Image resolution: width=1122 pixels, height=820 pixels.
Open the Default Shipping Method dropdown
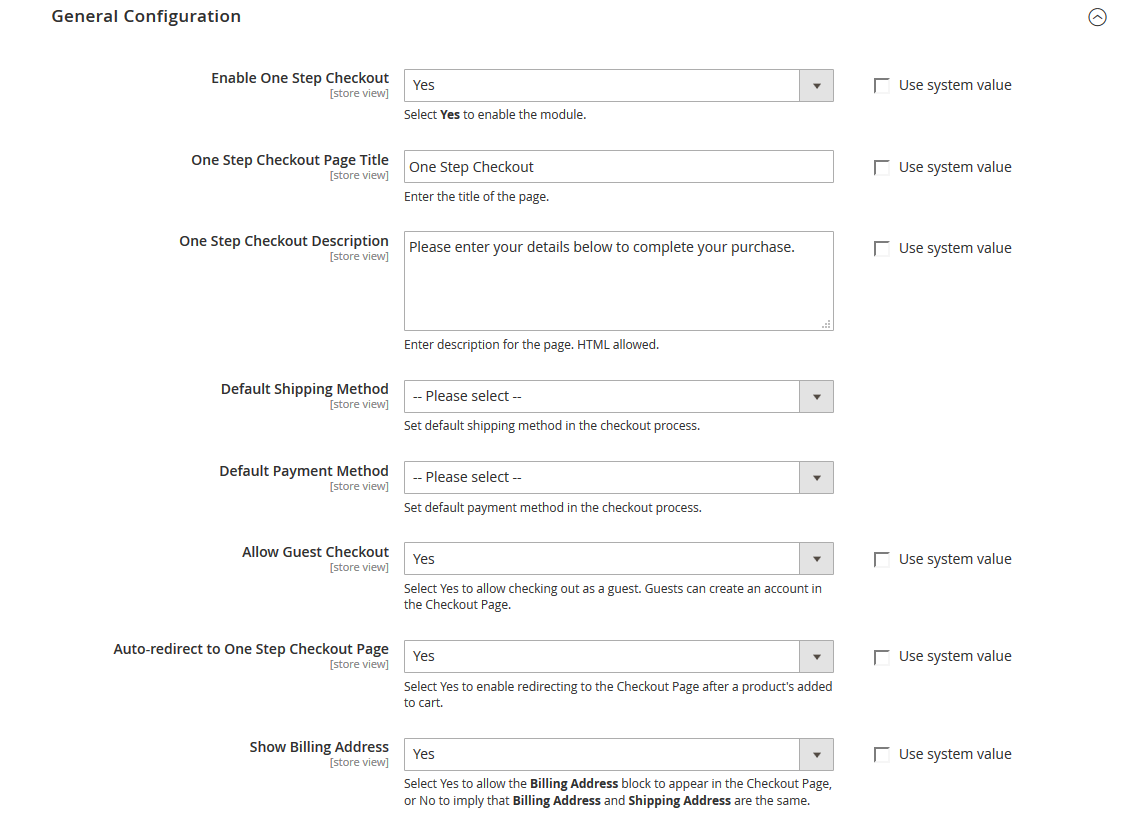[x=602, y=397]
